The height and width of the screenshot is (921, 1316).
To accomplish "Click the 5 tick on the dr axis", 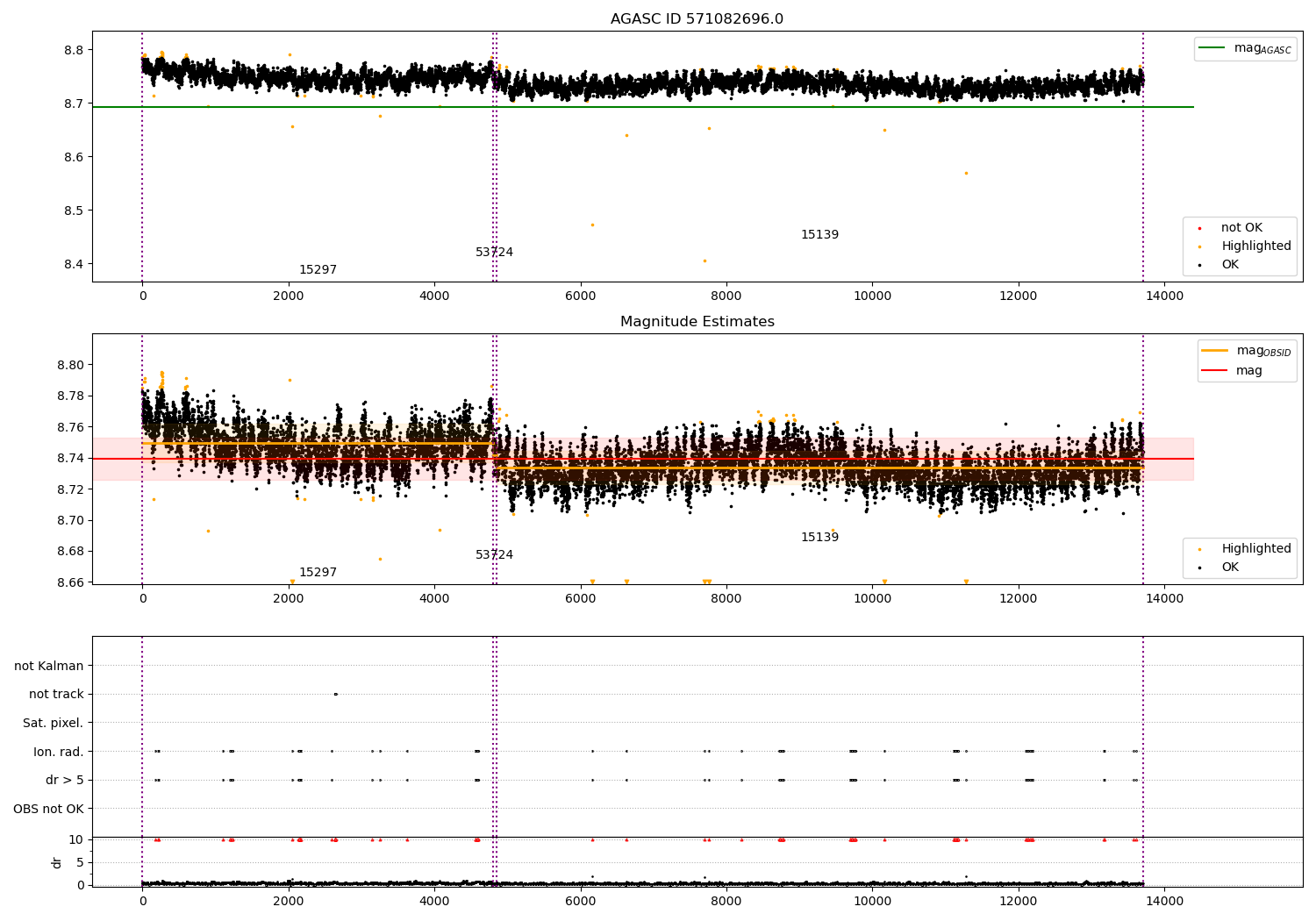I will coord(80,862).
